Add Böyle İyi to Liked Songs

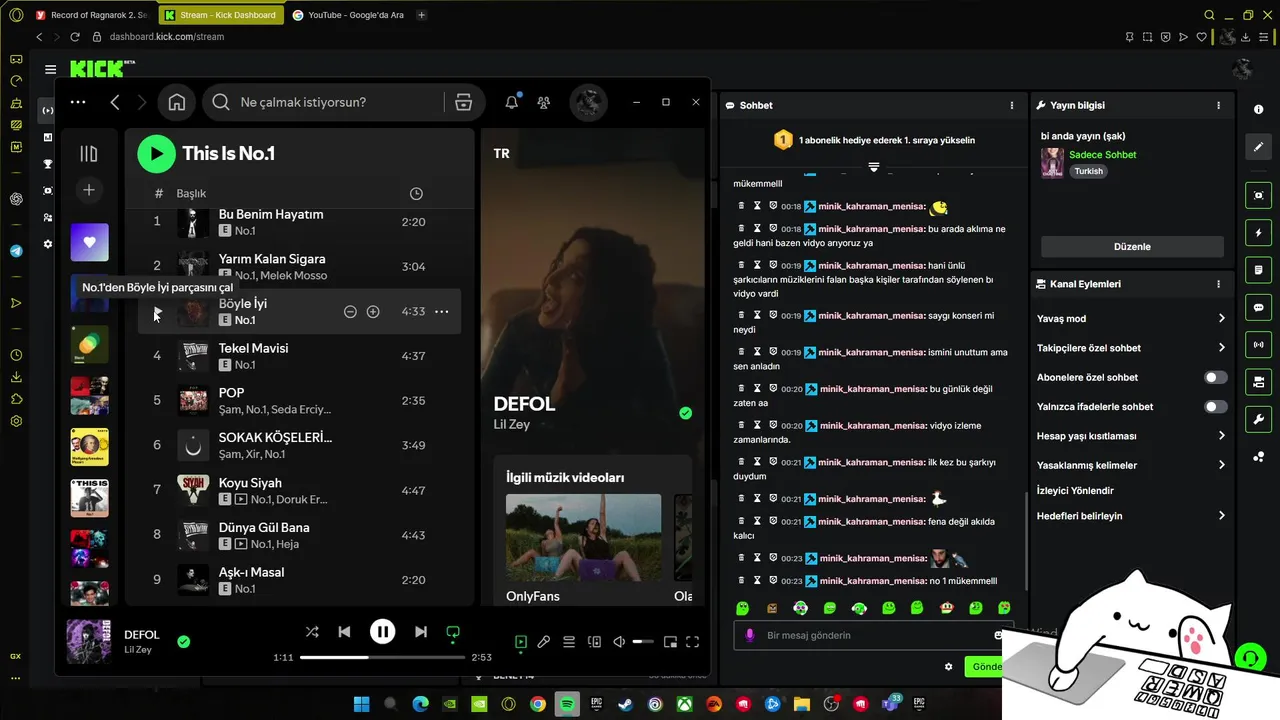(x=373, y=312)
